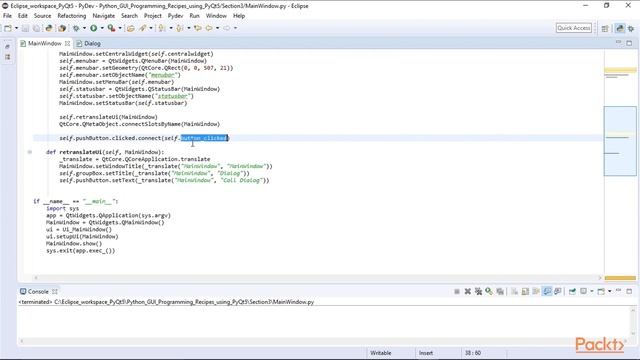640x360 pixels.
Task: Click the External Tools run icon
Action: pos(111,28)
